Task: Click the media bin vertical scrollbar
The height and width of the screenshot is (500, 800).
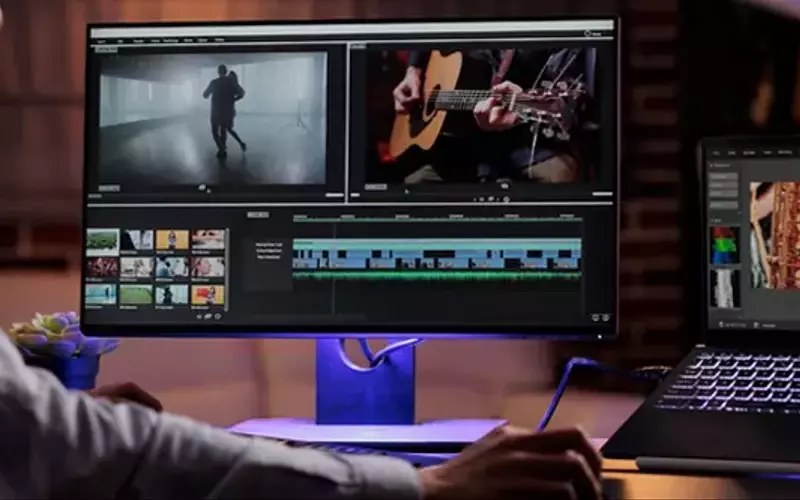Action: pos(227,269)
